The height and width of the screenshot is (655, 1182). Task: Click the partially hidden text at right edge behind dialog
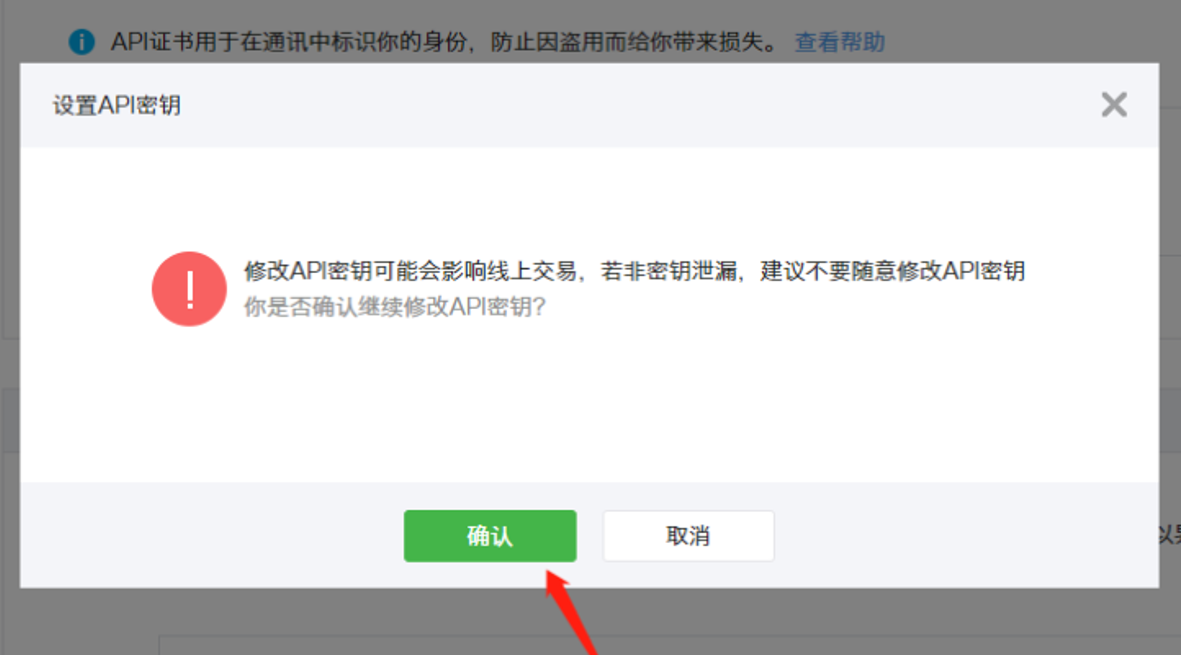(1170, 535)
